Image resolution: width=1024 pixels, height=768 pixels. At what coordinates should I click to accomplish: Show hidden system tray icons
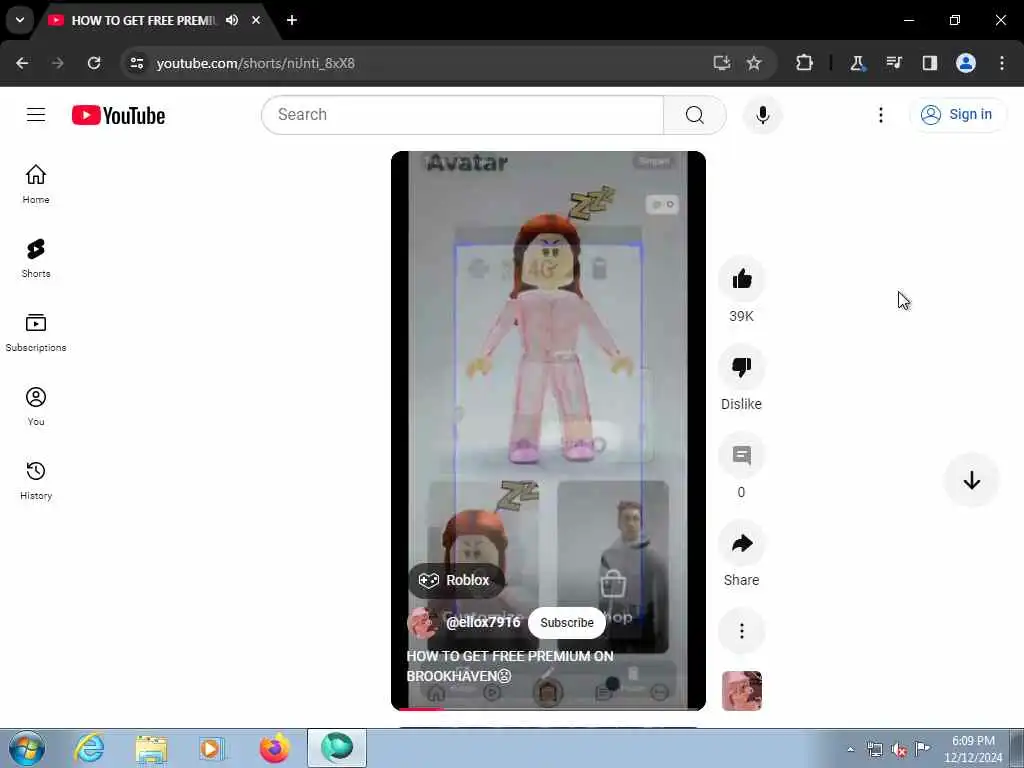click(x=850, y=749)
